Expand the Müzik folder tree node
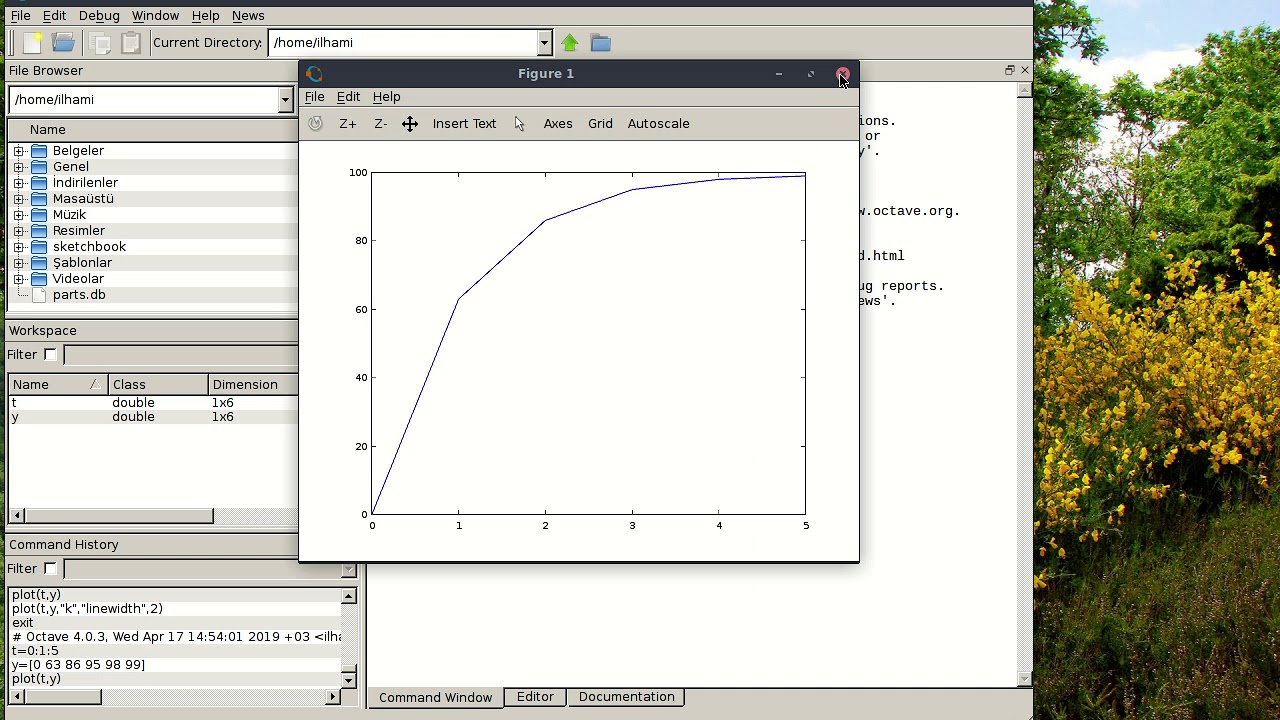 [x=18, y=215]
